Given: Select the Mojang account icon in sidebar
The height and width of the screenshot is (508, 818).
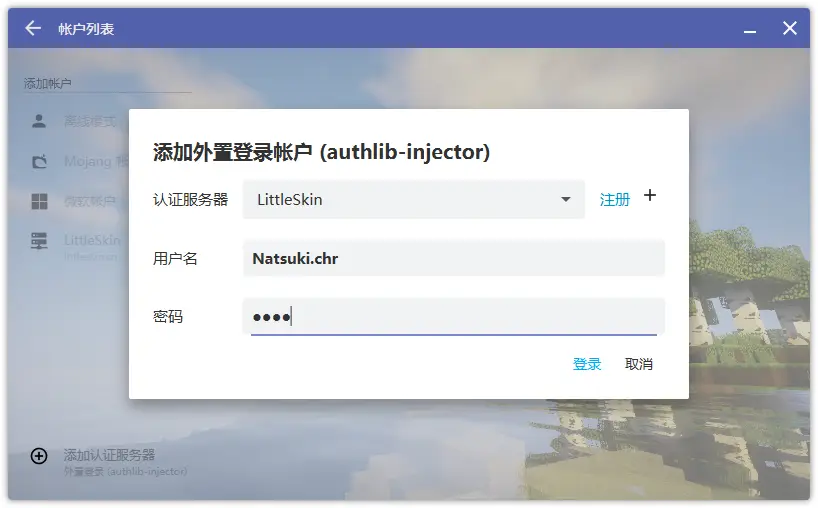Looking at the screenshot, I should (x=40, y=162).
